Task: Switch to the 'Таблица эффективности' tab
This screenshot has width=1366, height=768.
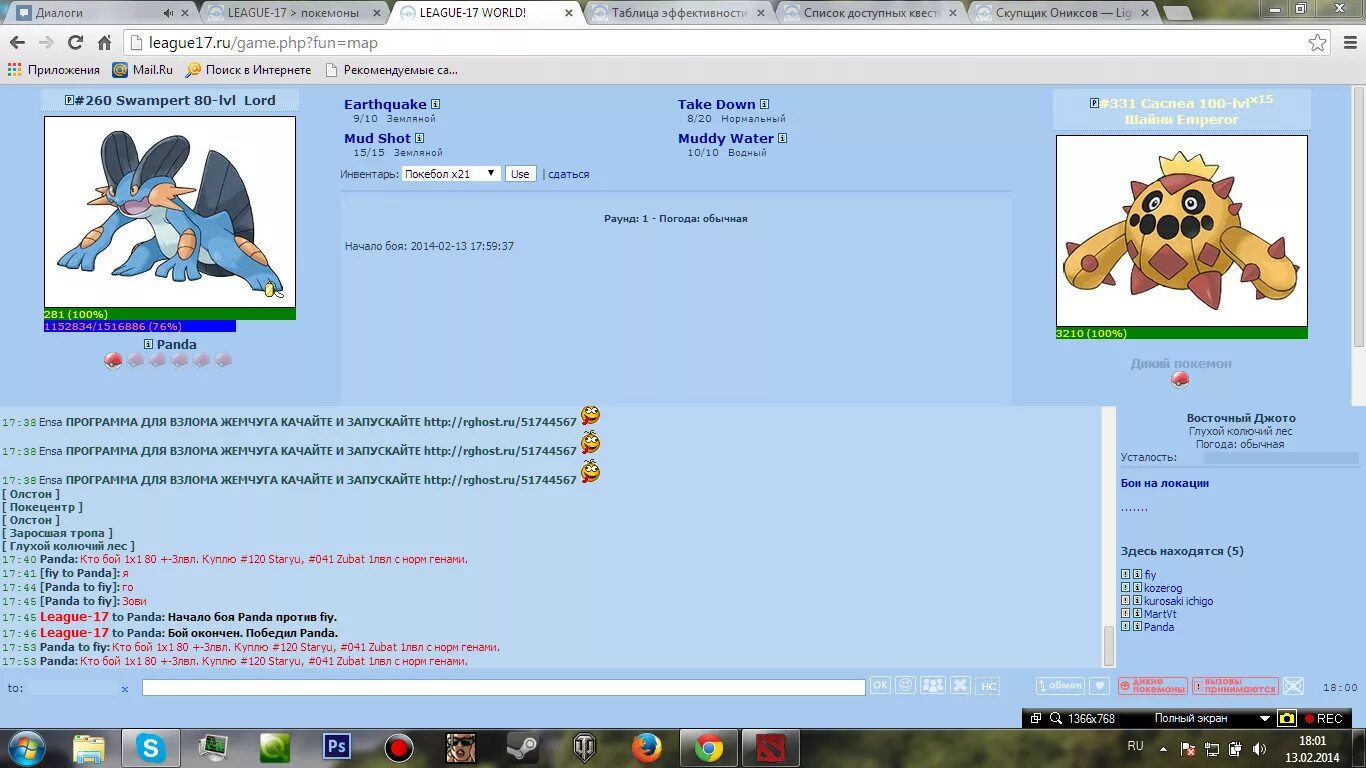Action: click(679, 13)
